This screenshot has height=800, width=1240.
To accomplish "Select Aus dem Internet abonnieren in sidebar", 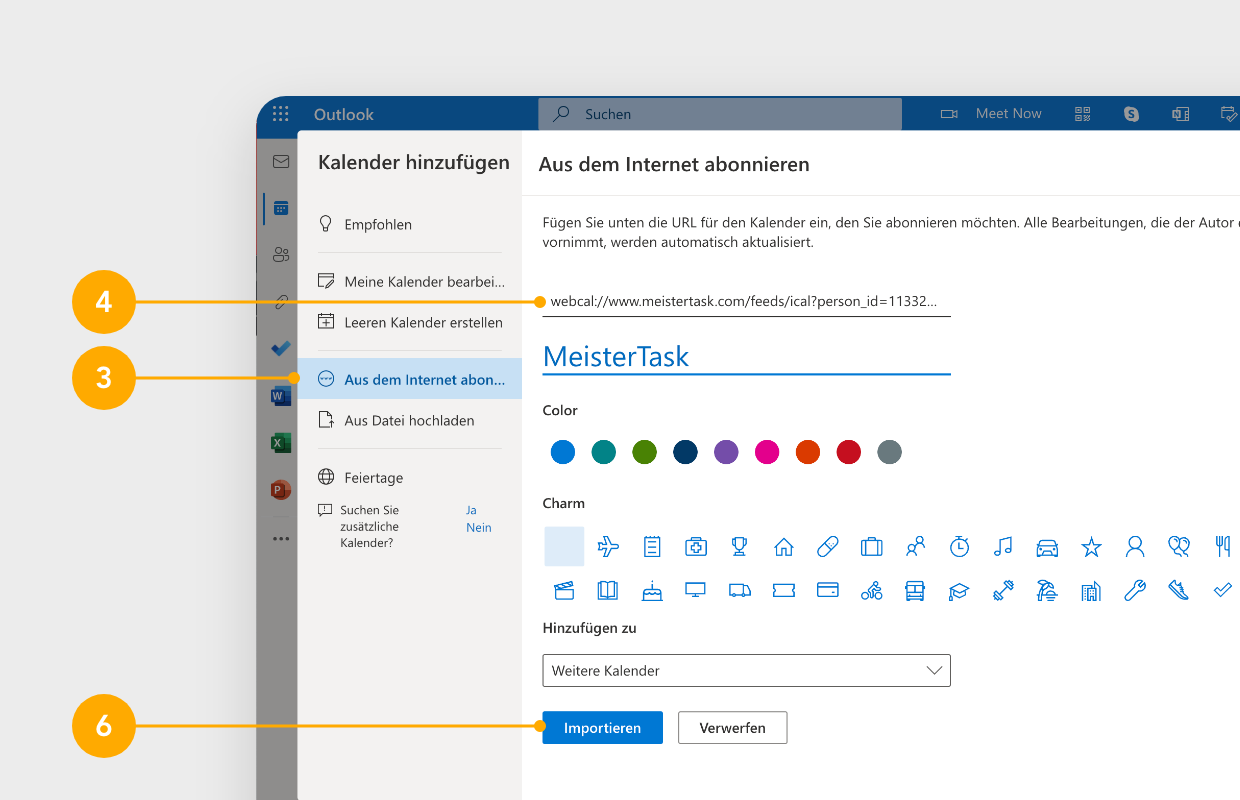I will click(x=410, y=379).
